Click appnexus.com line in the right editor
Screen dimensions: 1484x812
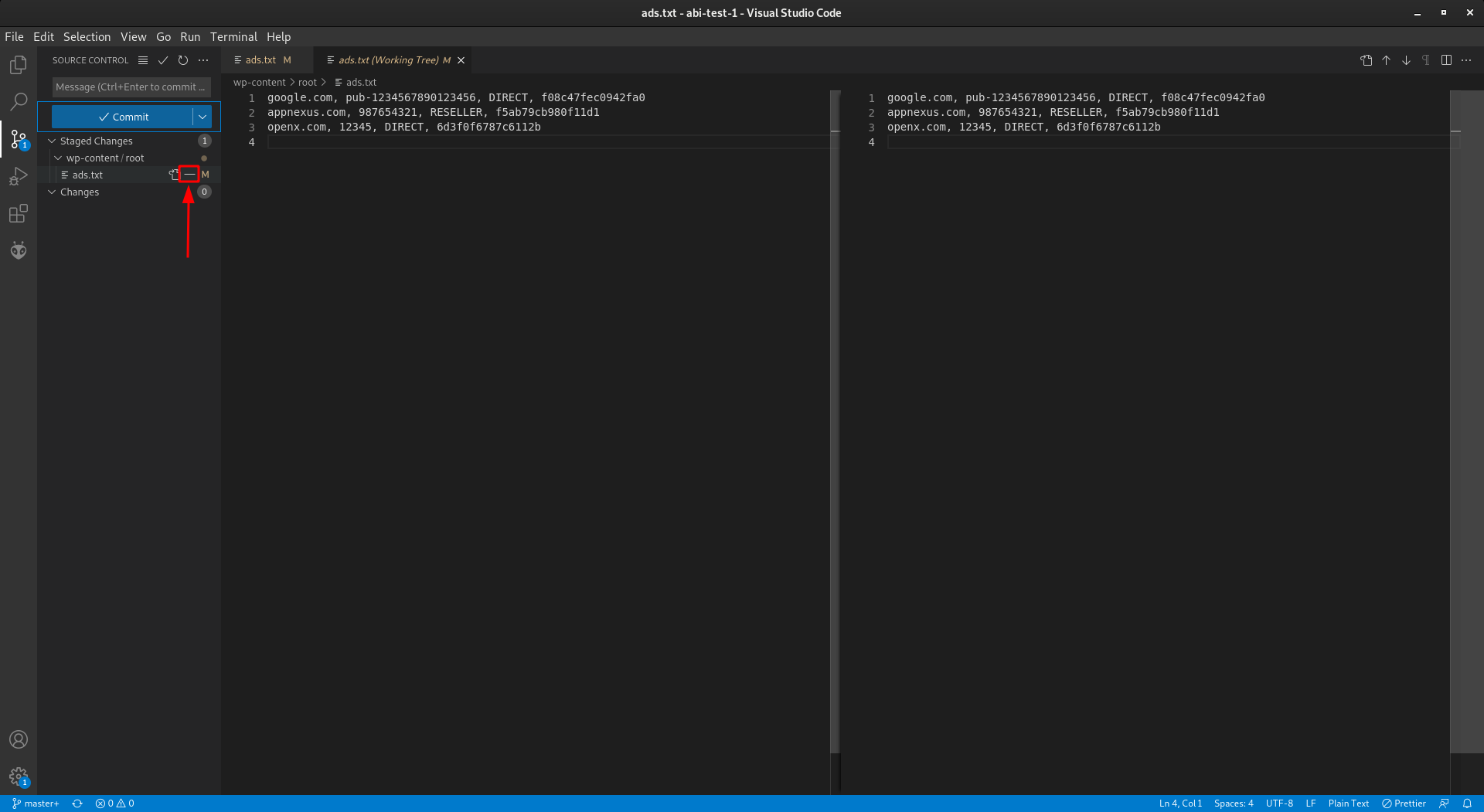coord(1053,113)
